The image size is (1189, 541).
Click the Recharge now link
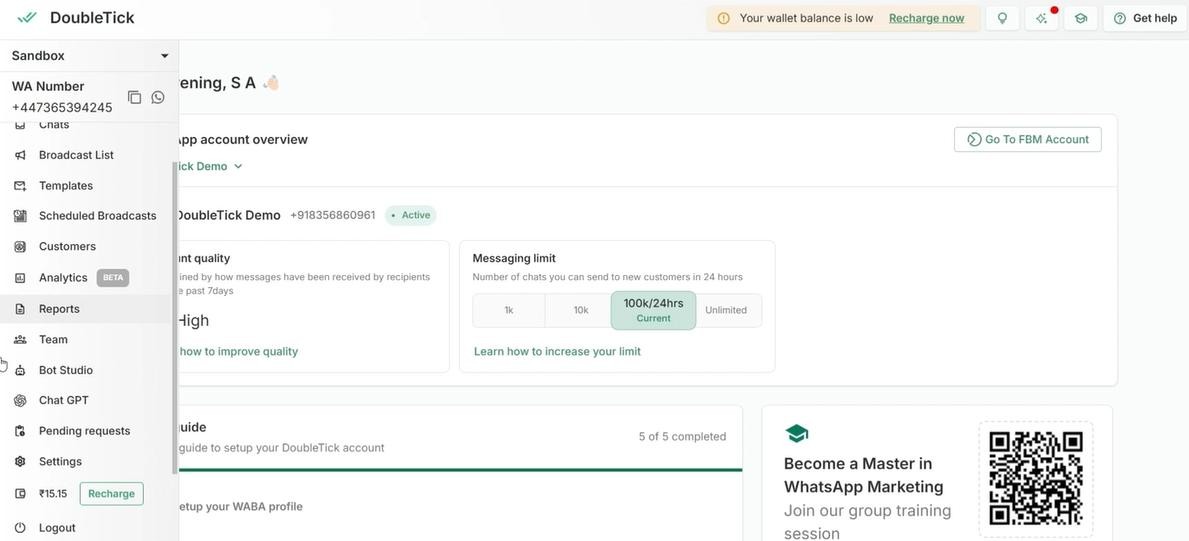tap(926, 18)
